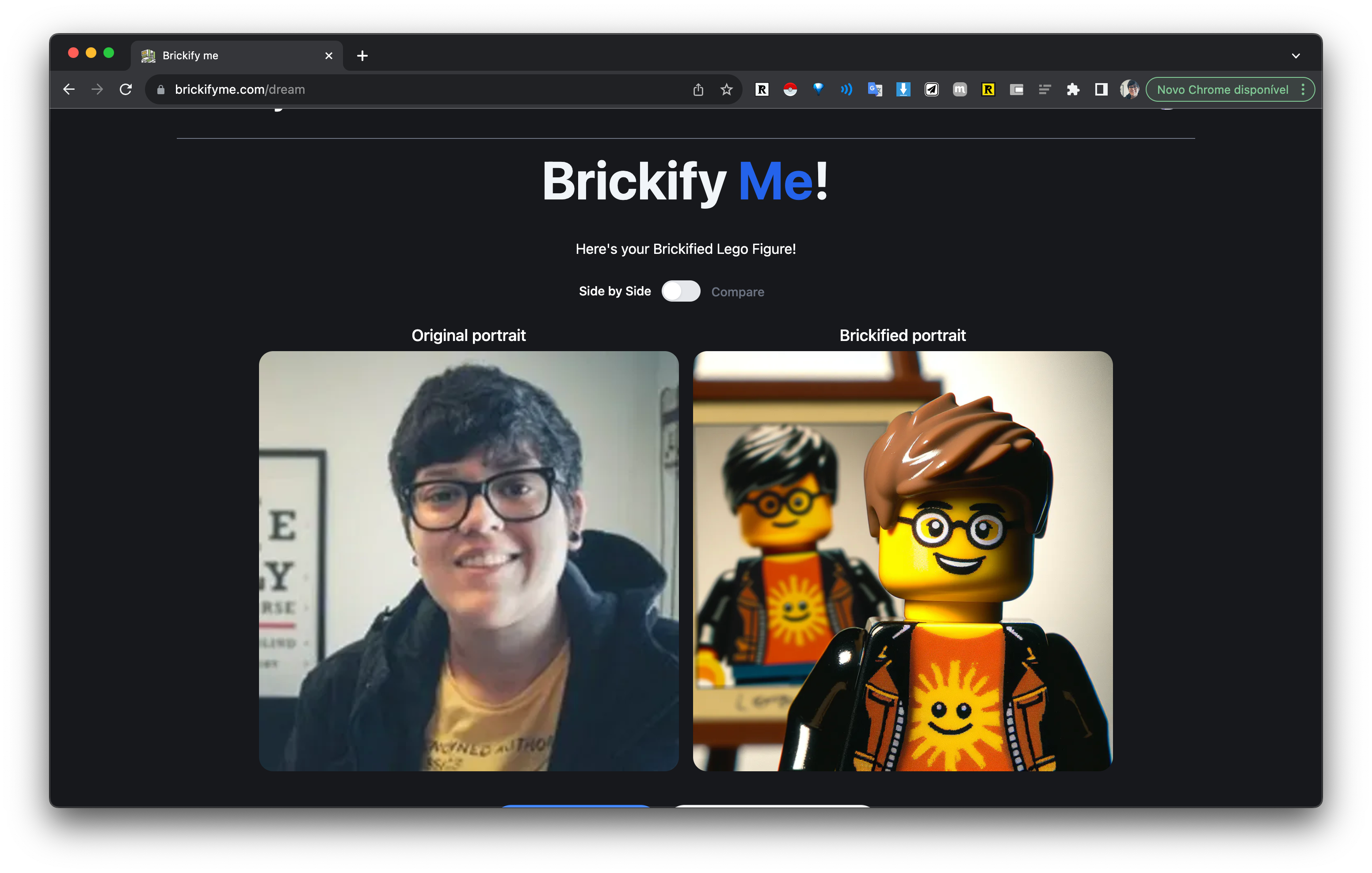Click the Original portrait heading
This screenshot has height=873, width=1372.
[x=469, y=335]
